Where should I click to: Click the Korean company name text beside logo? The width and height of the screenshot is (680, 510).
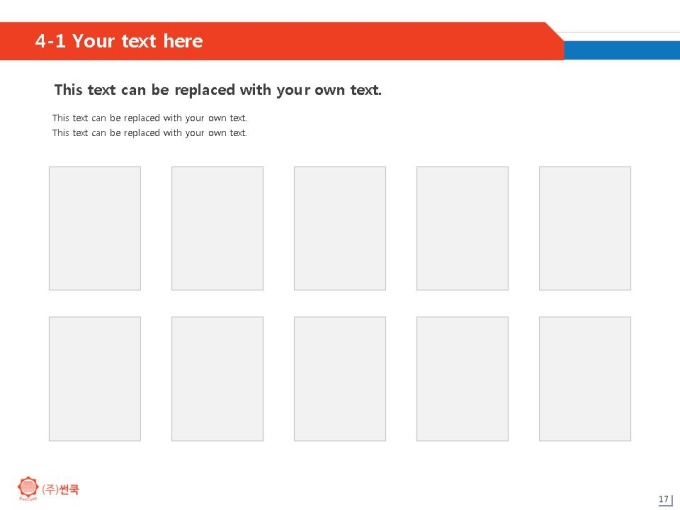(x=60, y=489)
